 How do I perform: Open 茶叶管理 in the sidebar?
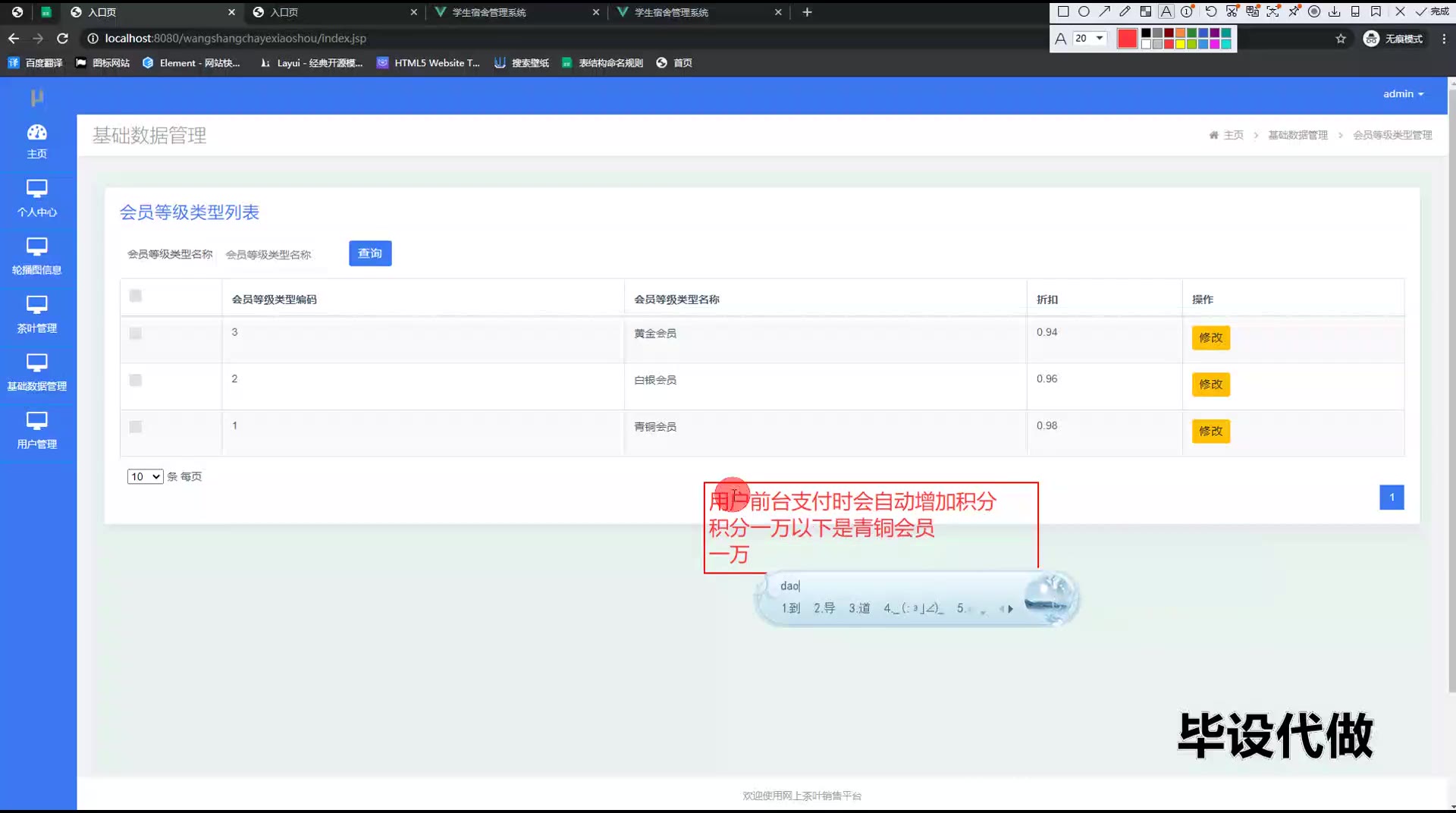tap(37, 315)
